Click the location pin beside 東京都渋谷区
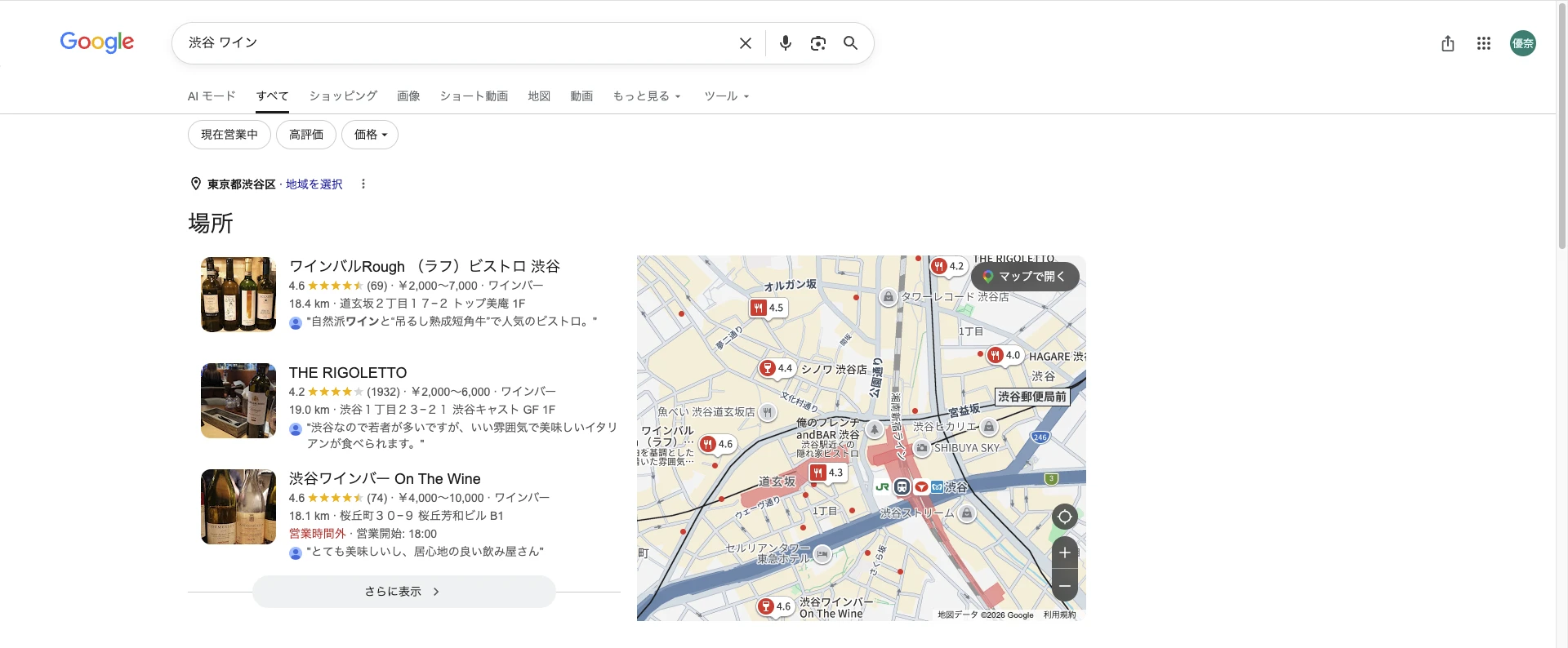This screenshot has width=1568, height=648. pyautogui.click(x=196, y=184)
